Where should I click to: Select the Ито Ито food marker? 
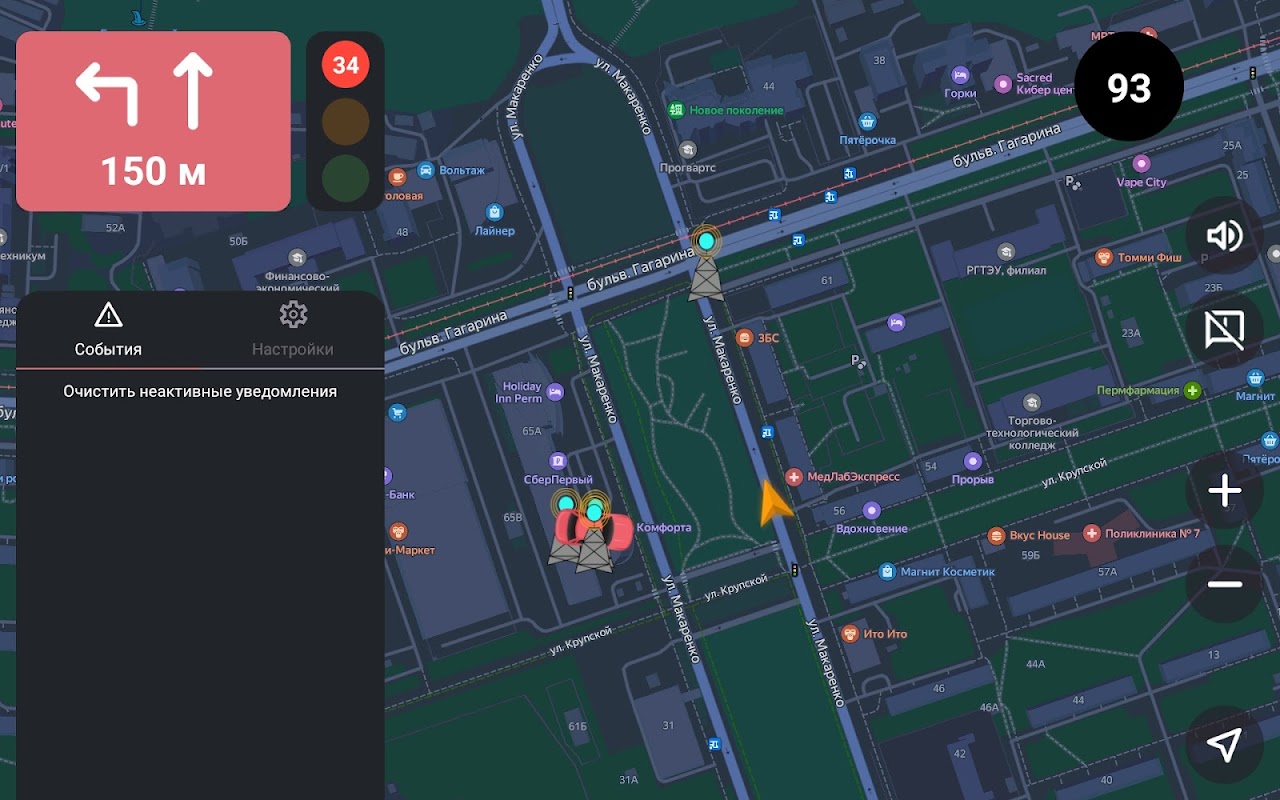click(x=850, y=634)
